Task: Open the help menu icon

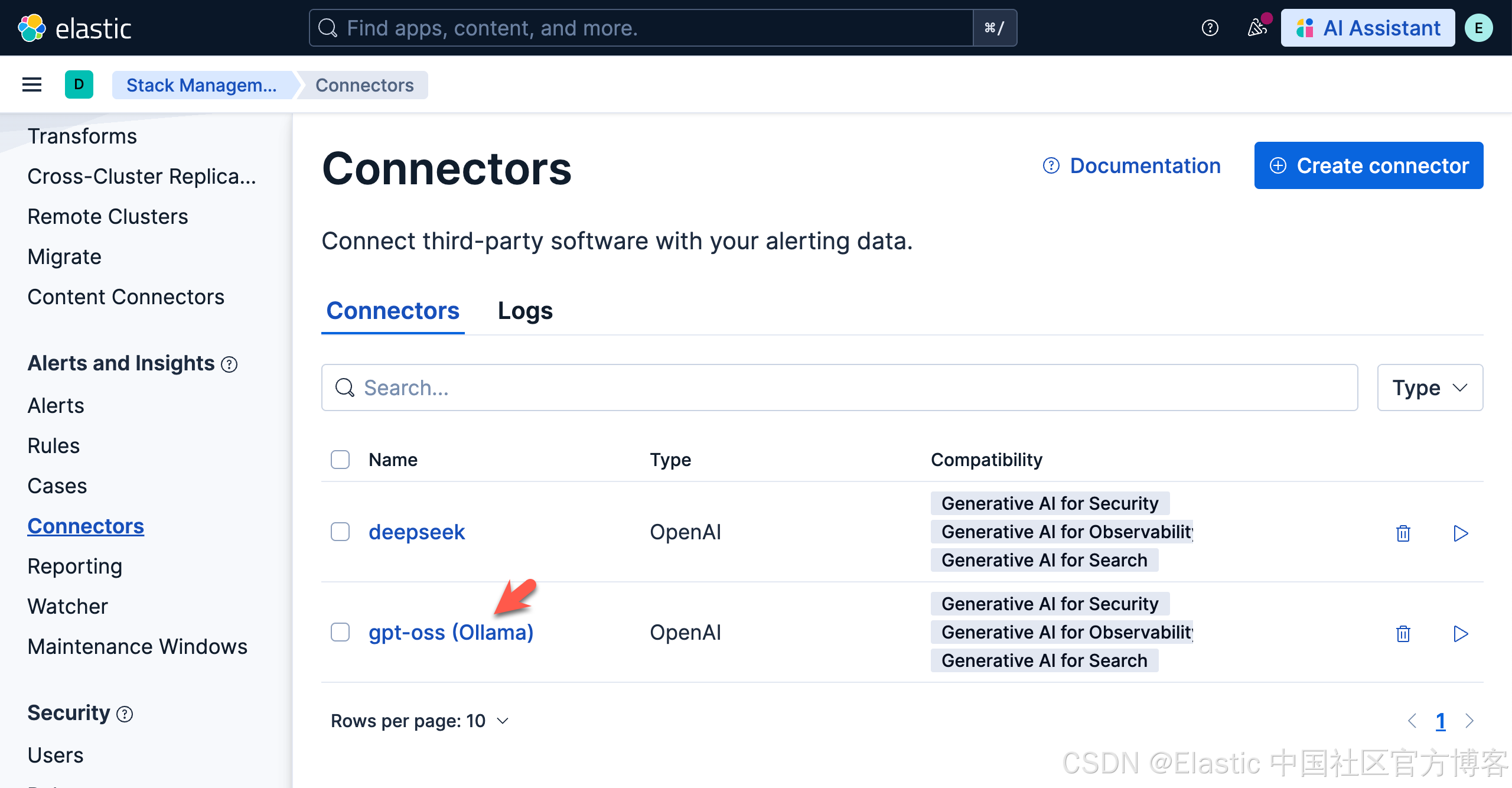Action: (1210, 28)
